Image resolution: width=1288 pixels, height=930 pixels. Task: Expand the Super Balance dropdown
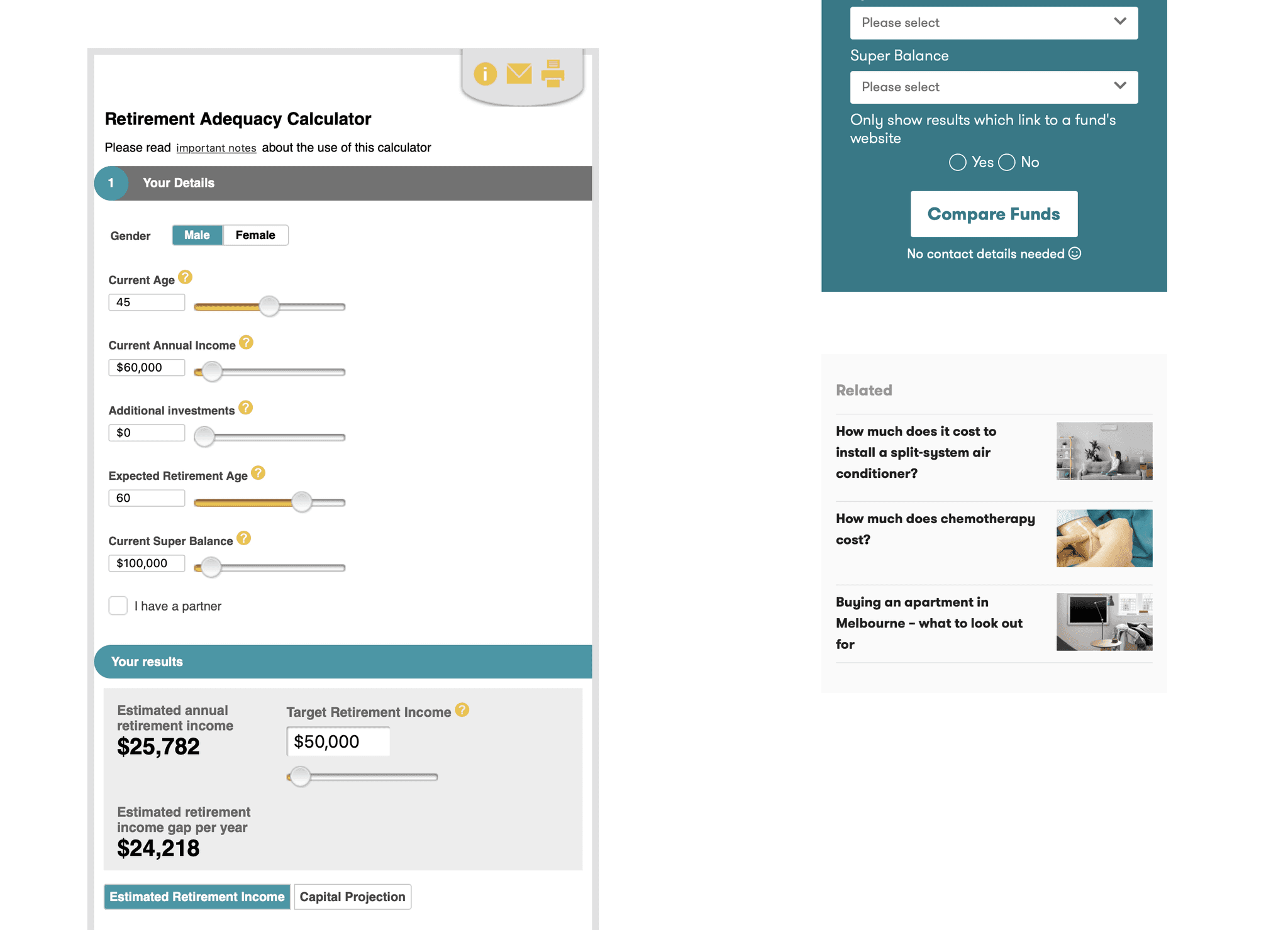point(994,87)
